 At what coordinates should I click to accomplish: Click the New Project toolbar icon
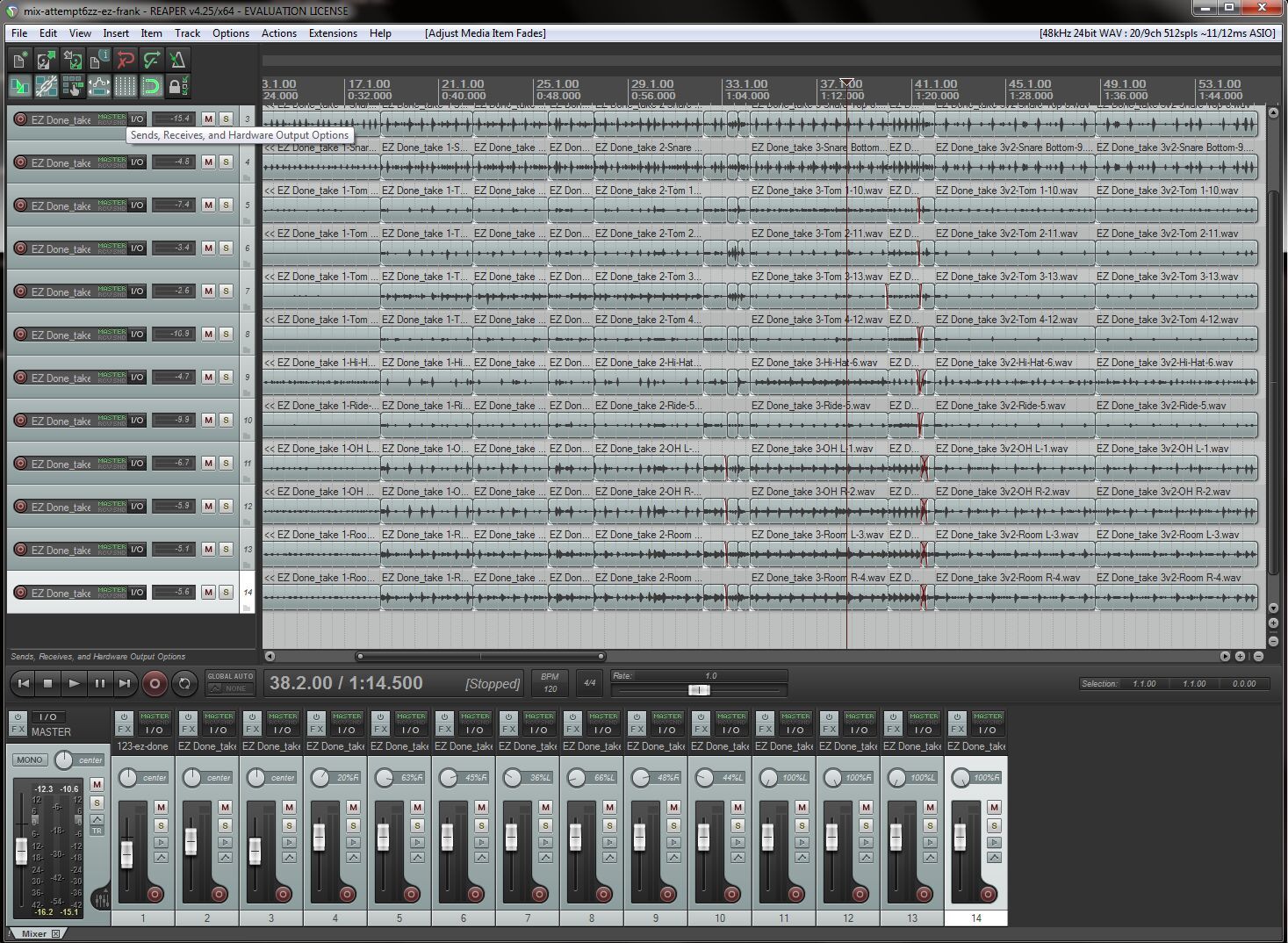[20, 60]
